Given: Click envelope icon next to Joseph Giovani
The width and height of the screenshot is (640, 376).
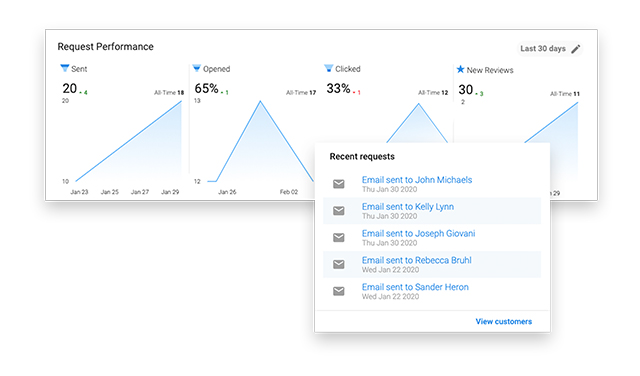Looking at the screenshot, I should pyautogui.click(x=339, y=238).
